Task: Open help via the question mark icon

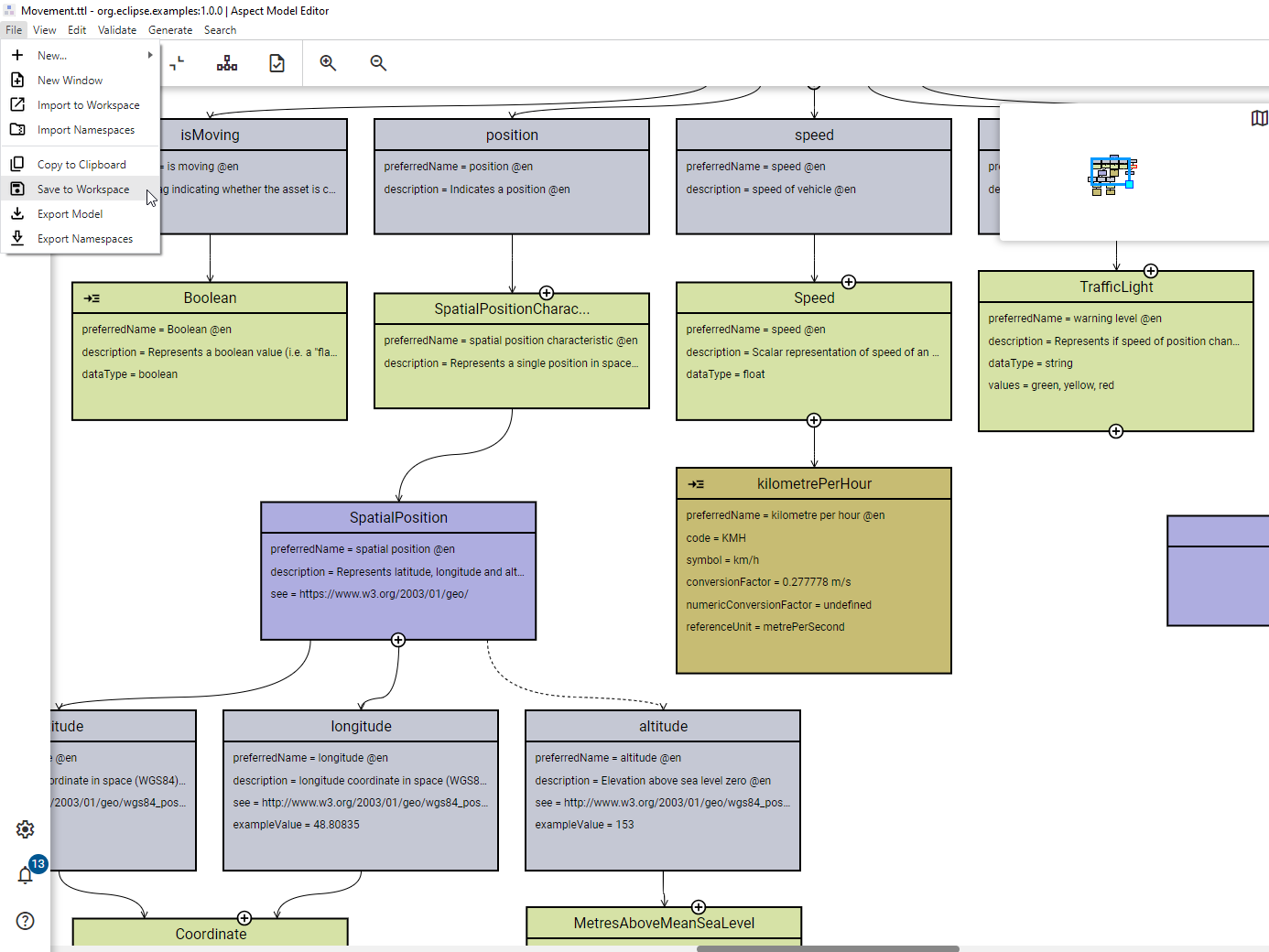Action: pos(26,921)
